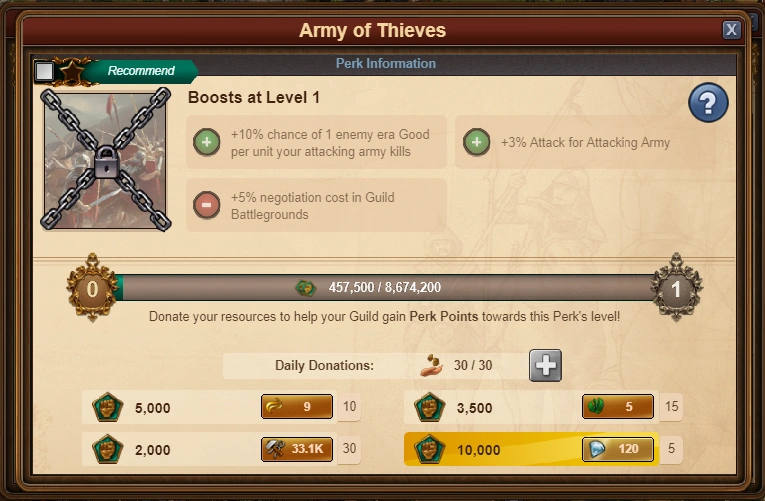Click the level 0 gold medallion
Image resolution: width=765 pixels, height=501 pixels.
click(92, 288)
